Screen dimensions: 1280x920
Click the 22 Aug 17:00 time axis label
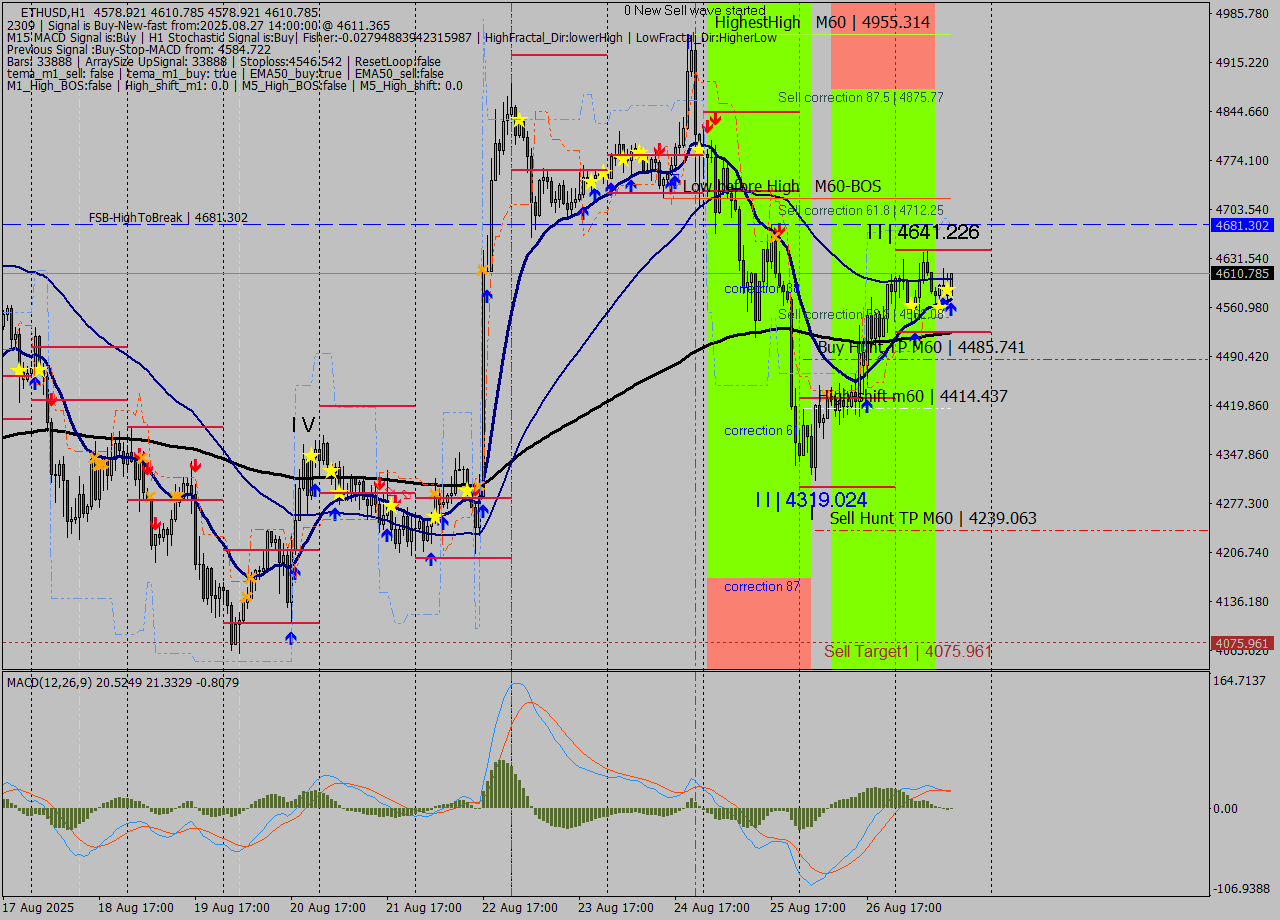click(x=517, y=908)
